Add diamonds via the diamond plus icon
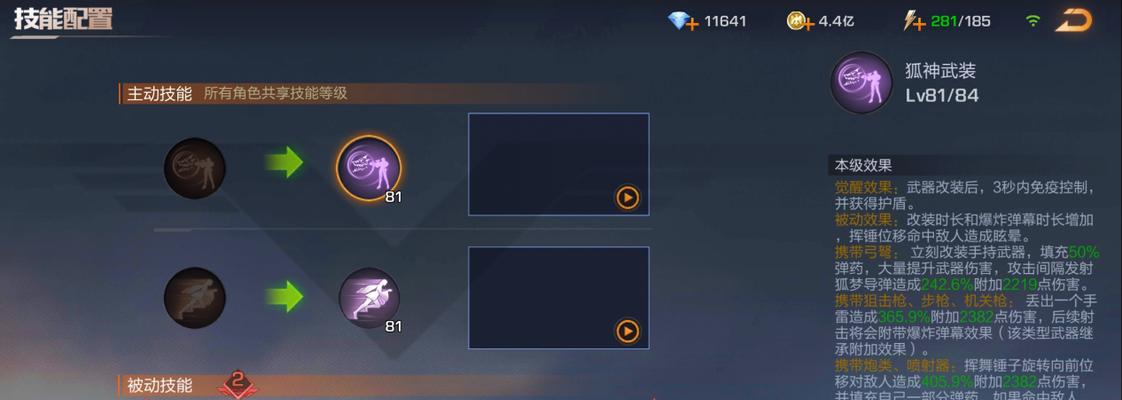Image resolution: width=1122 pixels, height=400 pixels. (x=683, y=21)
